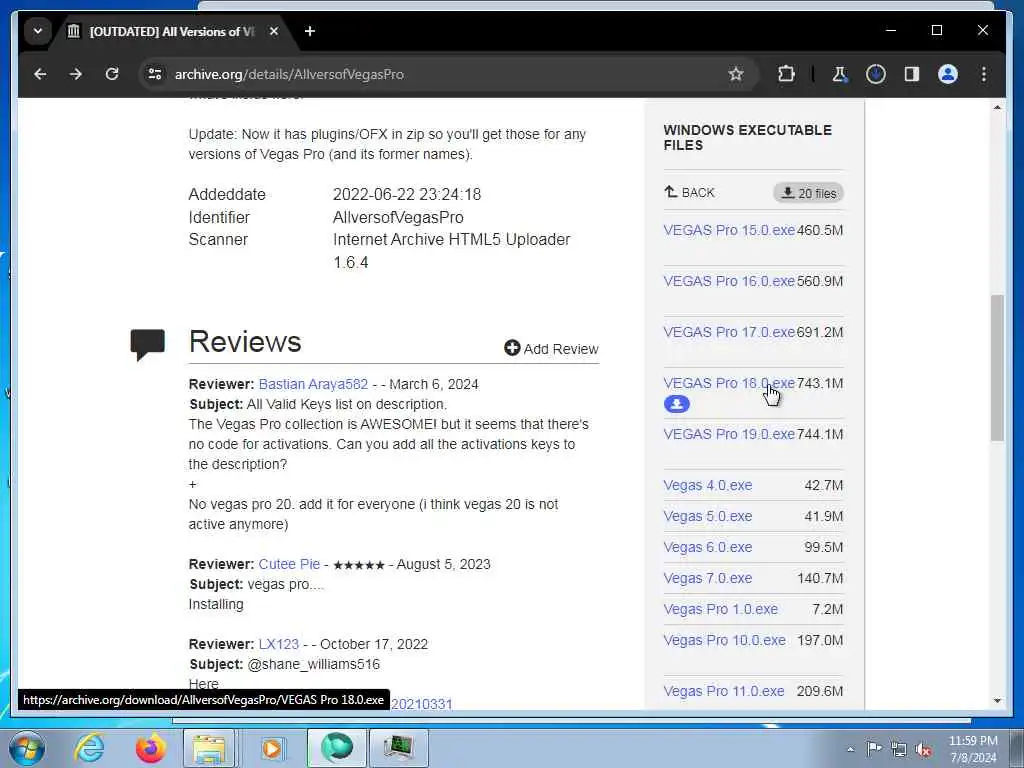Download Vegas 7.0.exe
Viewport: 1024px width, 768px height.
[708, 578]
